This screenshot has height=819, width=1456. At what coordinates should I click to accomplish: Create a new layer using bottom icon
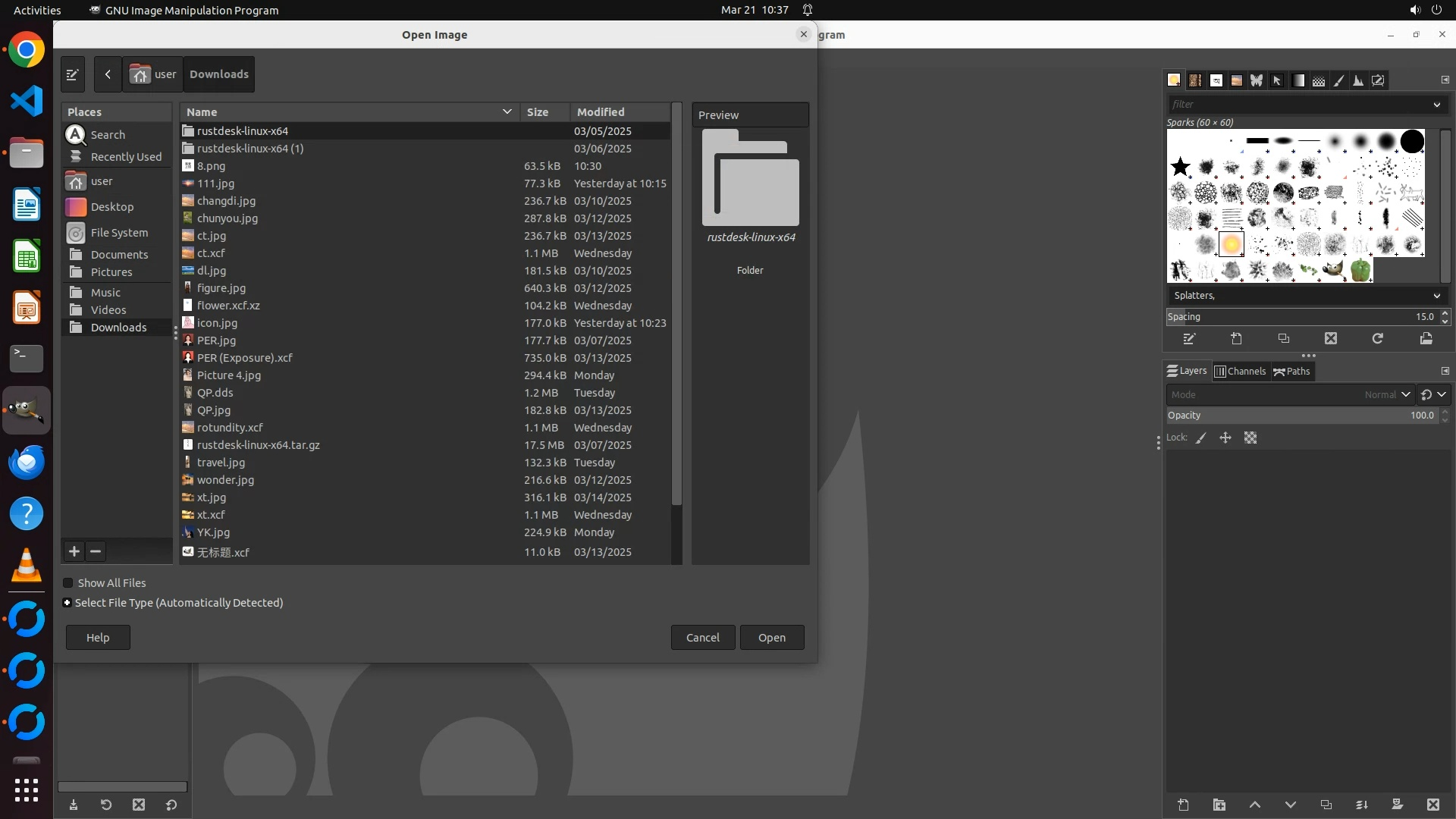tap(1183, 805)
